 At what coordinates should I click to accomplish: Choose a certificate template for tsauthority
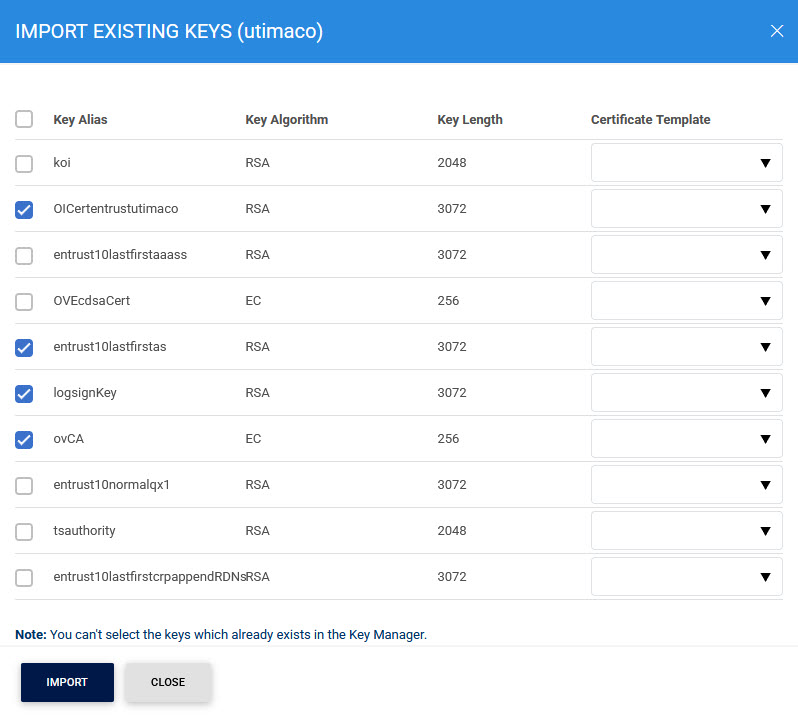686,531
